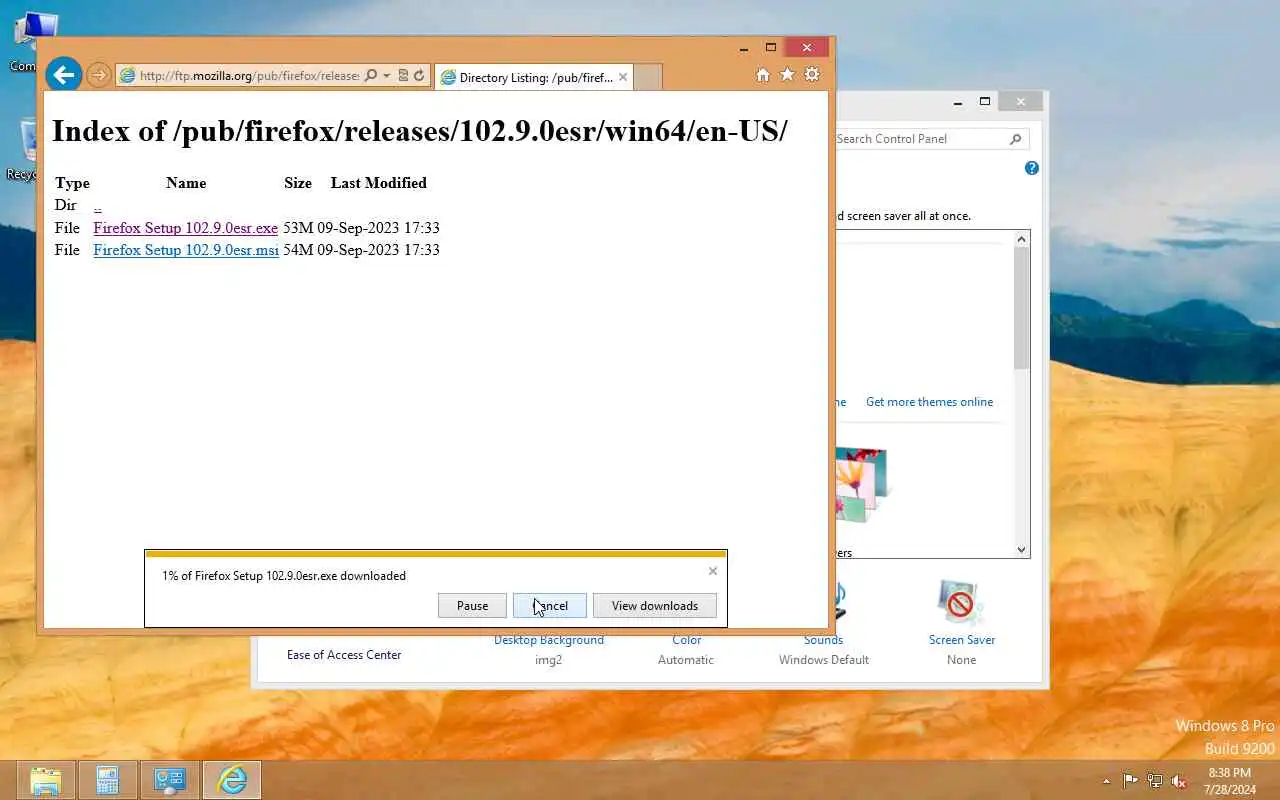
Task: Open Desktop Background link
Action: [x=549, y=640]
